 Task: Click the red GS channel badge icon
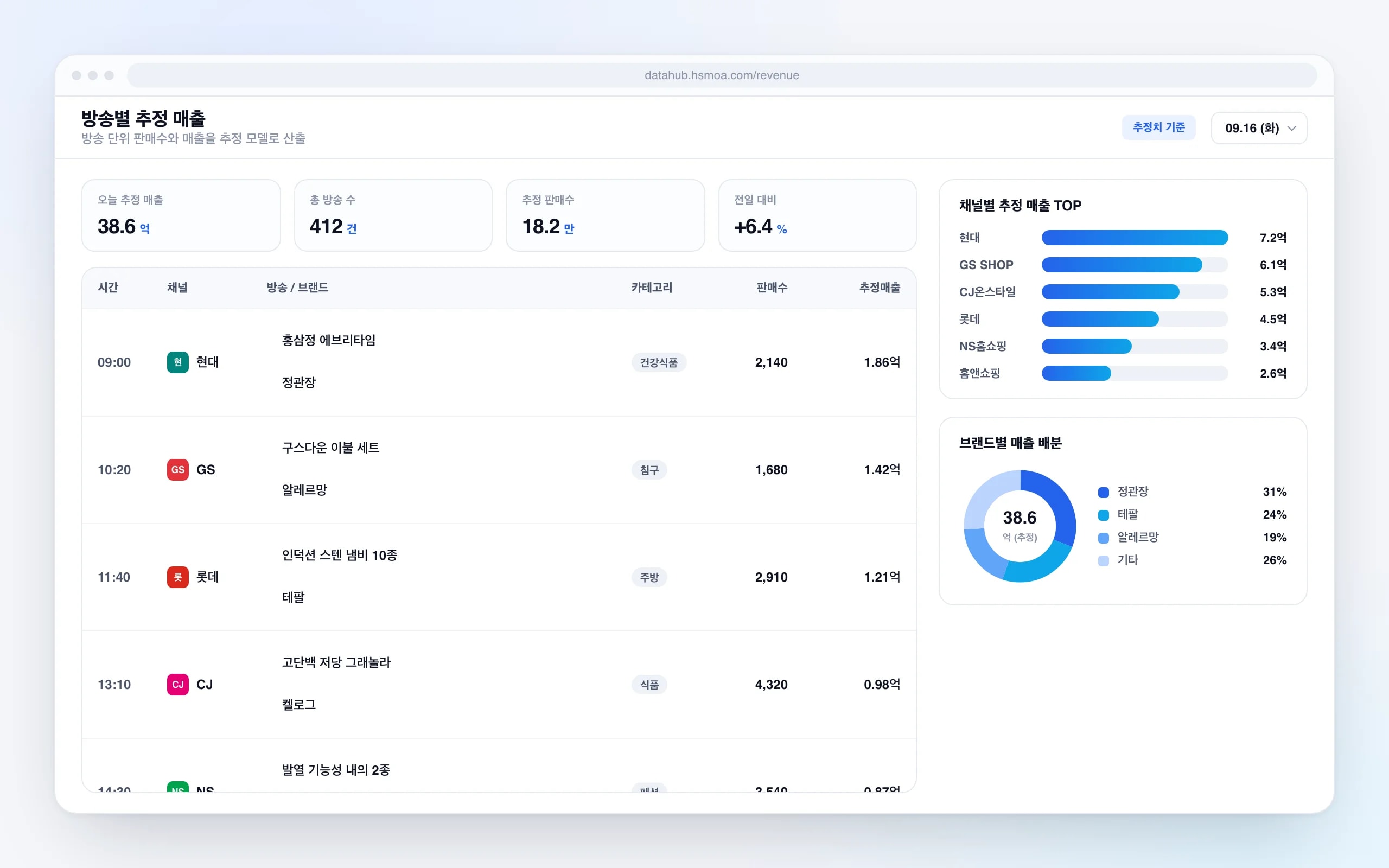click(177, 470)
